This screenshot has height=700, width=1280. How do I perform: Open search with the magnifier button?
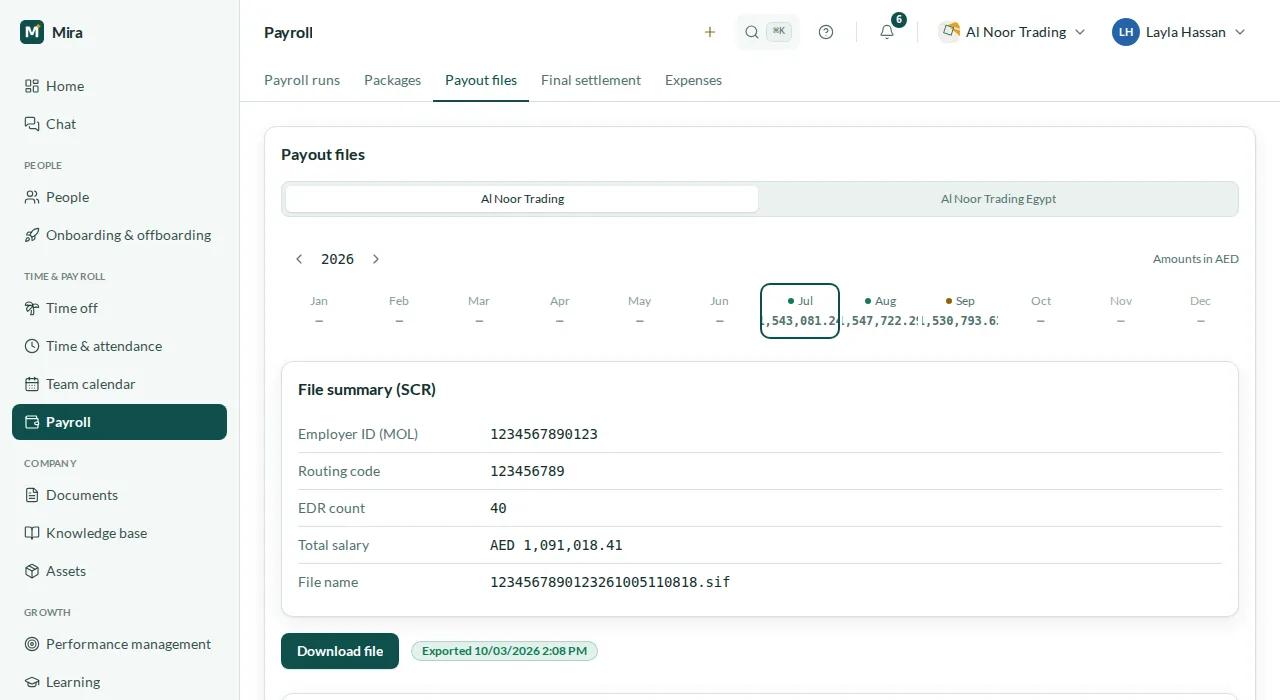point(768,32)
